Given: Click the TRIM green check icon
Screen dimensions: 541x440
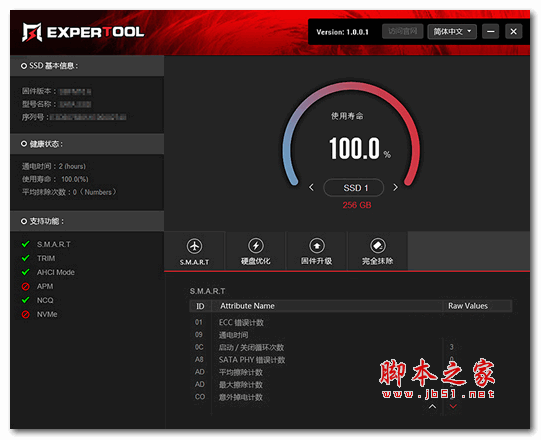Looking at the screenshot, I should click(26, 258).
